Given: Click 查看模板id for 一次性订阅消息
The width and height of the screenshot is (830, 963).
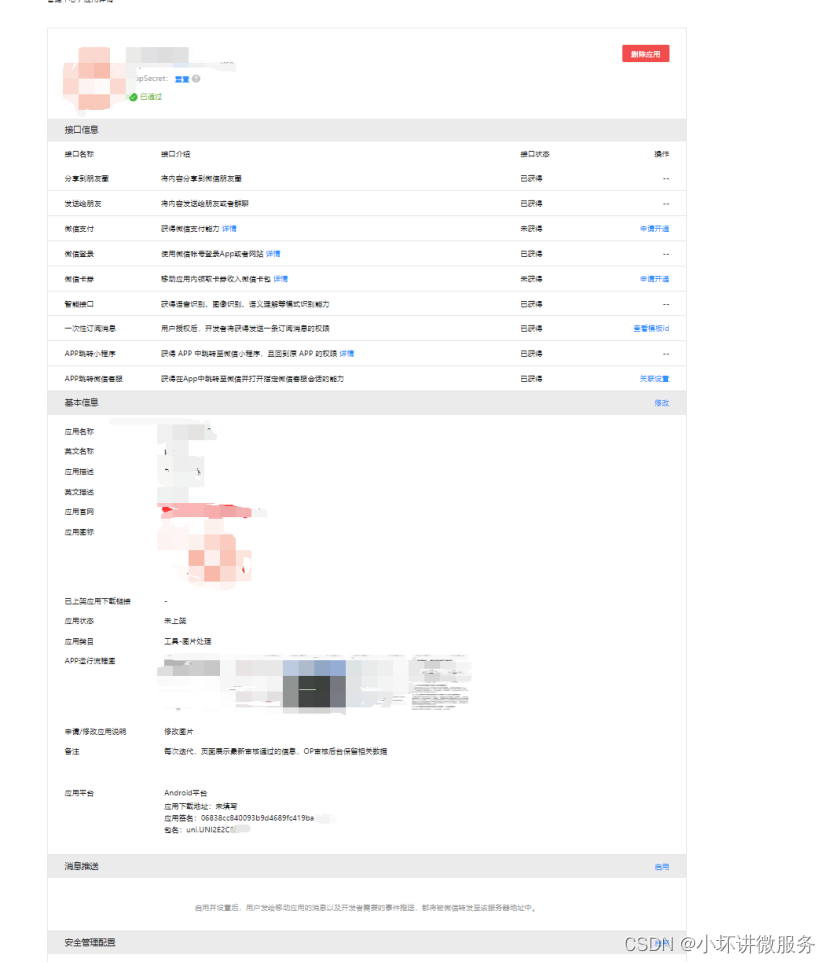Looking at the screenshot, I should point(651,329).
